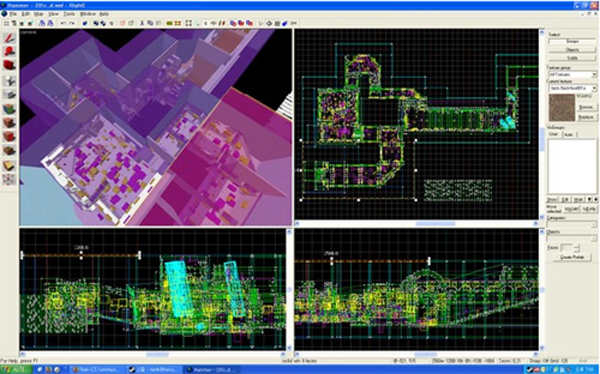Pick the Block creation tool
Screen dimensions: 600x374
[x=9, y=95]
